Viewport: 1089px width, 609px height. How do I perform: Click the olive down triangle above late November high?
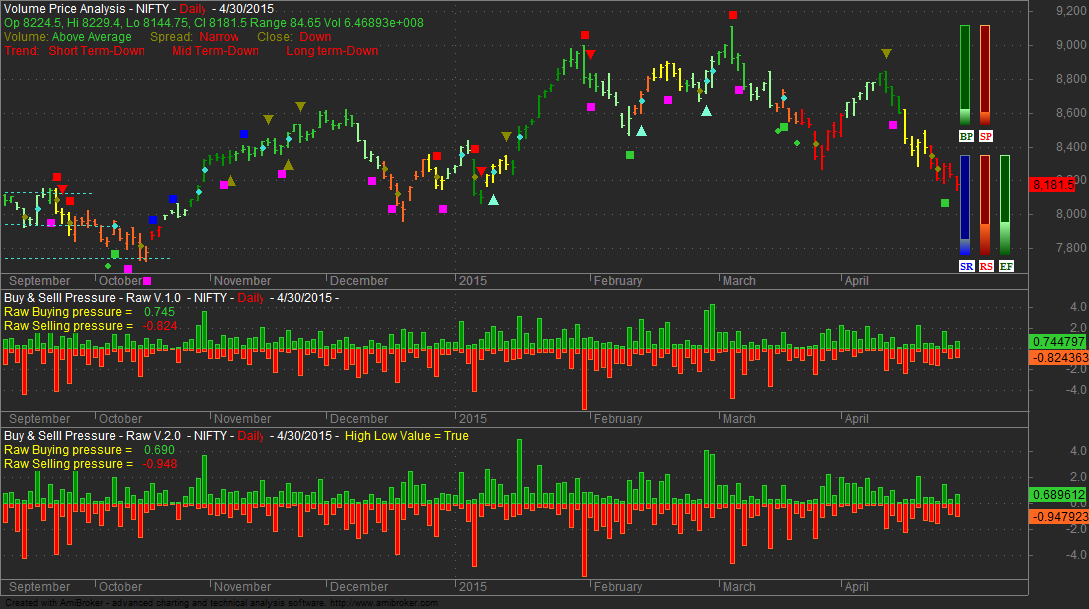(x=300, y=107)
